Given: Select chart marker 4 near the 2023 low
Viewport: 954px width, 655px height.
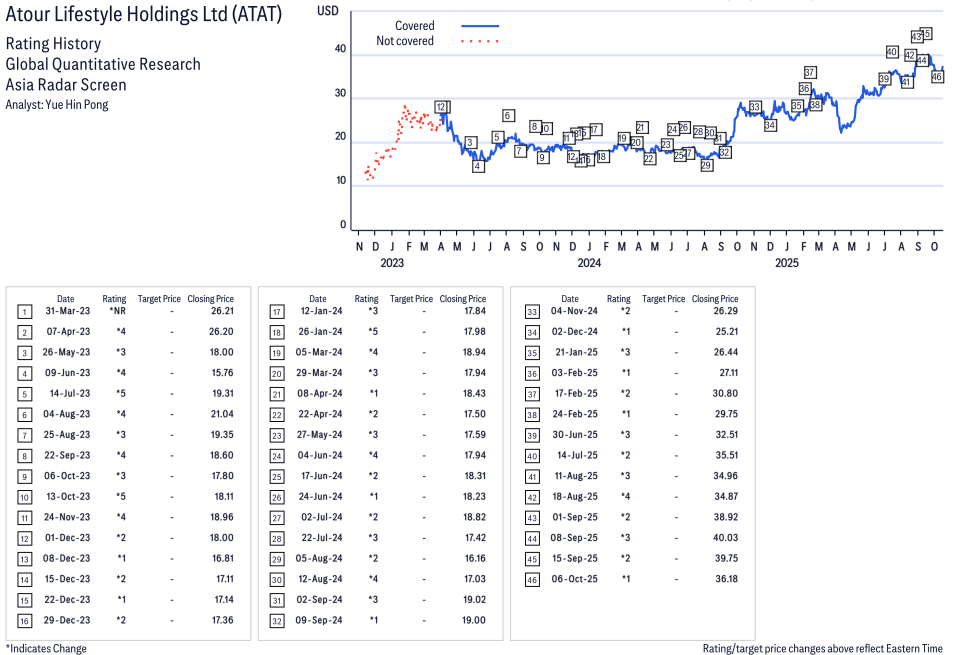Looking at the screenshot, I should (x=478, y=166).
